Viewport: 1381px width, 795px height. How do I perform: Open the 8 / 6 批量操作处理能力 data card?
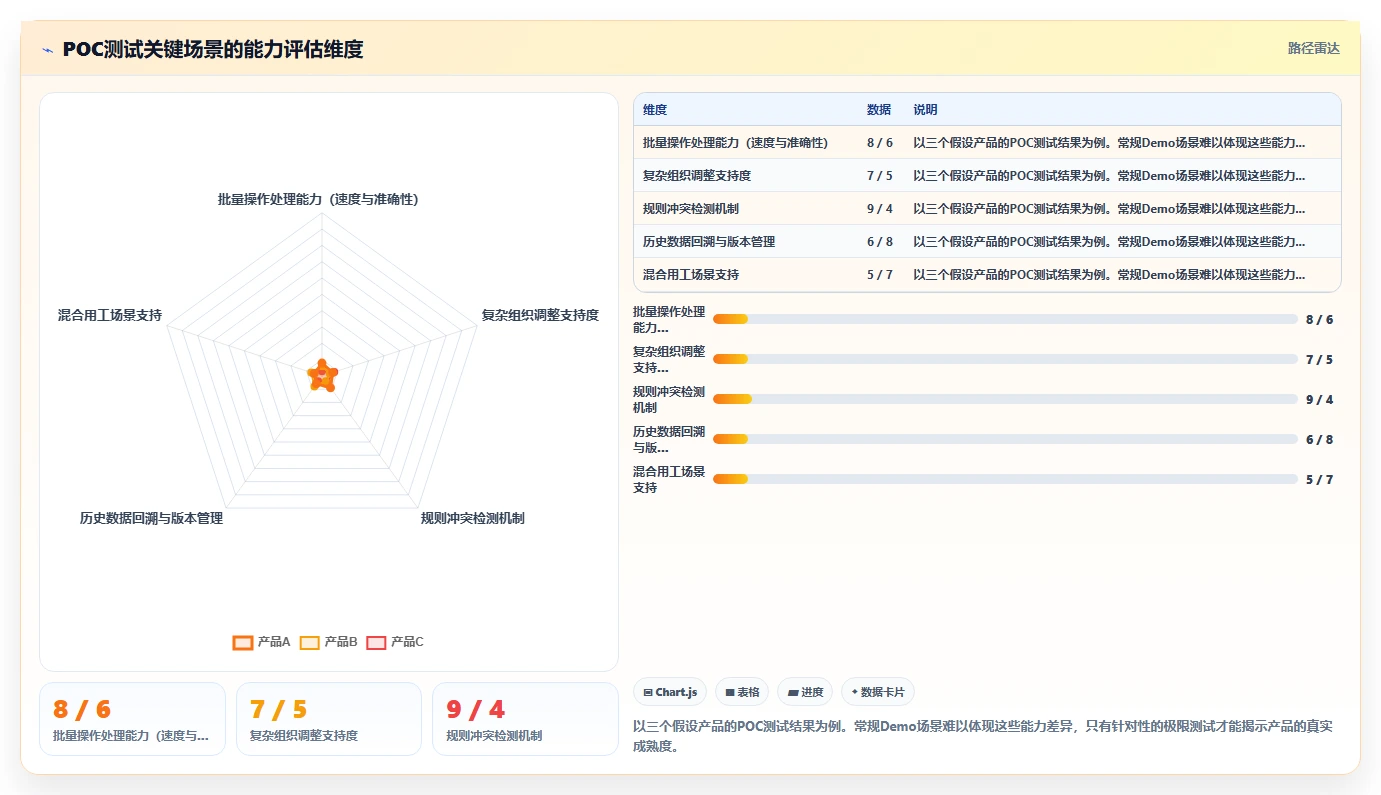pyautogui.click(x=132, y=719)
